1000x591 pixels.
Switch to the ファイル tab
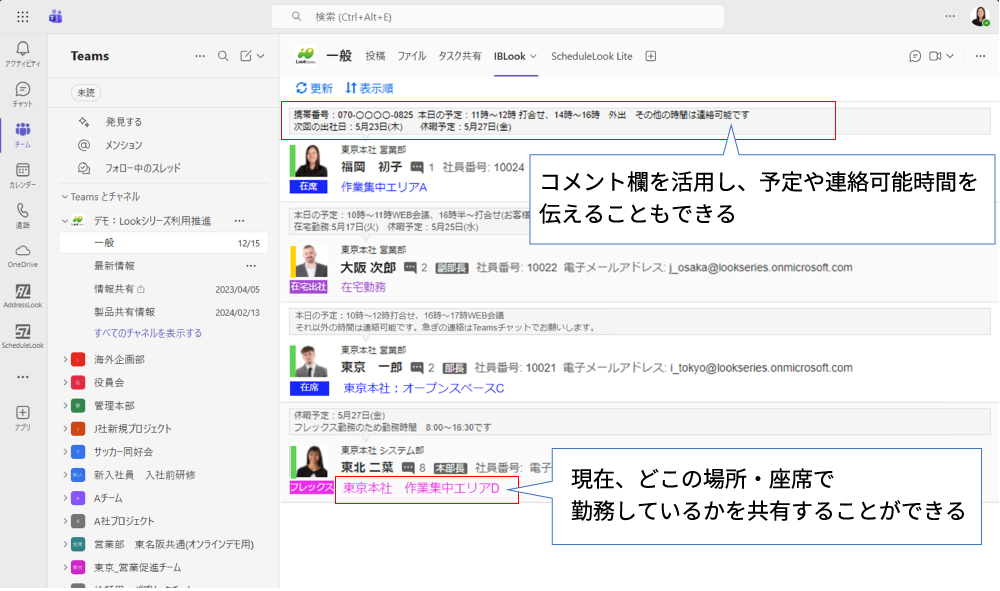pyautogui.click(x=411, y=56)
